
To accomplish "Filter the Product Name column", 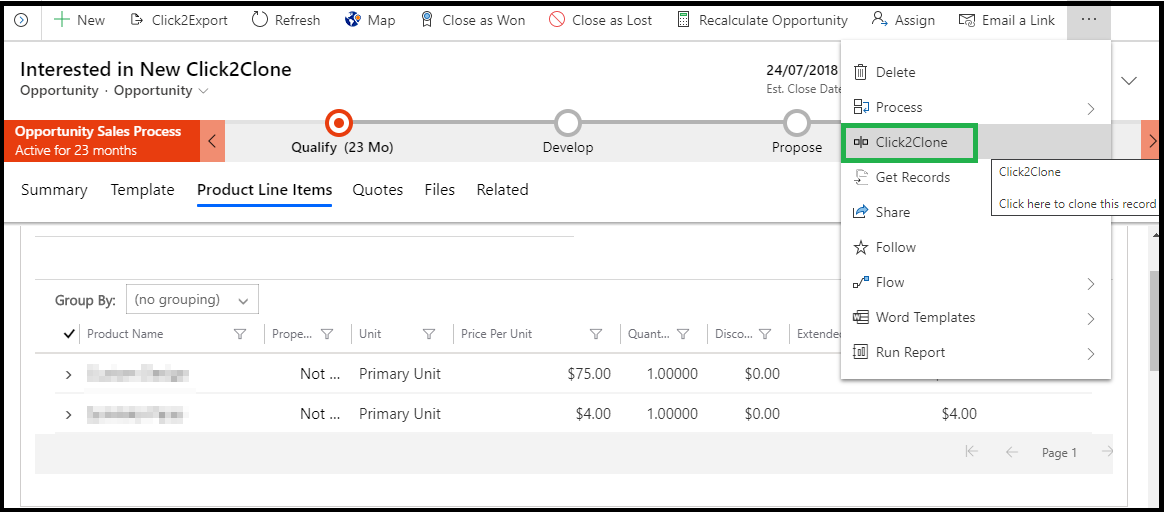I will pyautogui.click(x=240, y=334).
